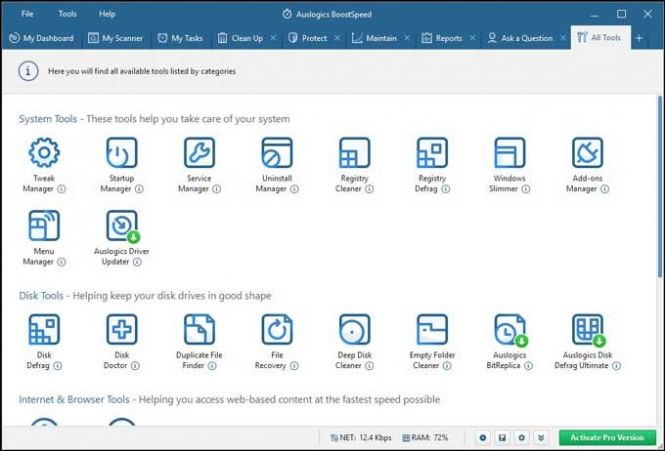Viewport: 665px width, 451px height.
Task: Click Activate Pro Version button
Action: point(607,437)
